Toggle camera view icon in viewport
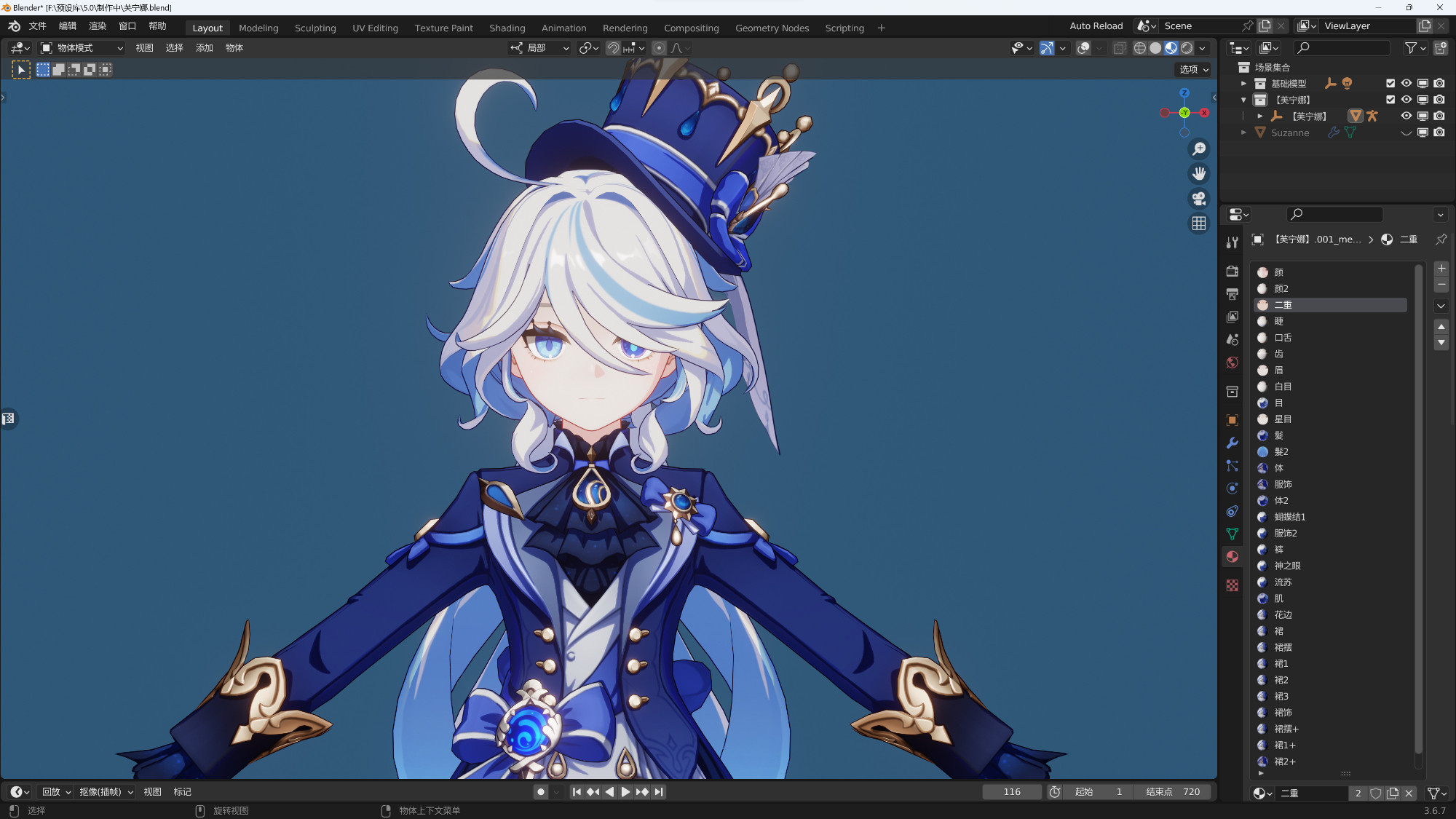This screenshot has width=1456, height=819. click(x=1198, y=199)
